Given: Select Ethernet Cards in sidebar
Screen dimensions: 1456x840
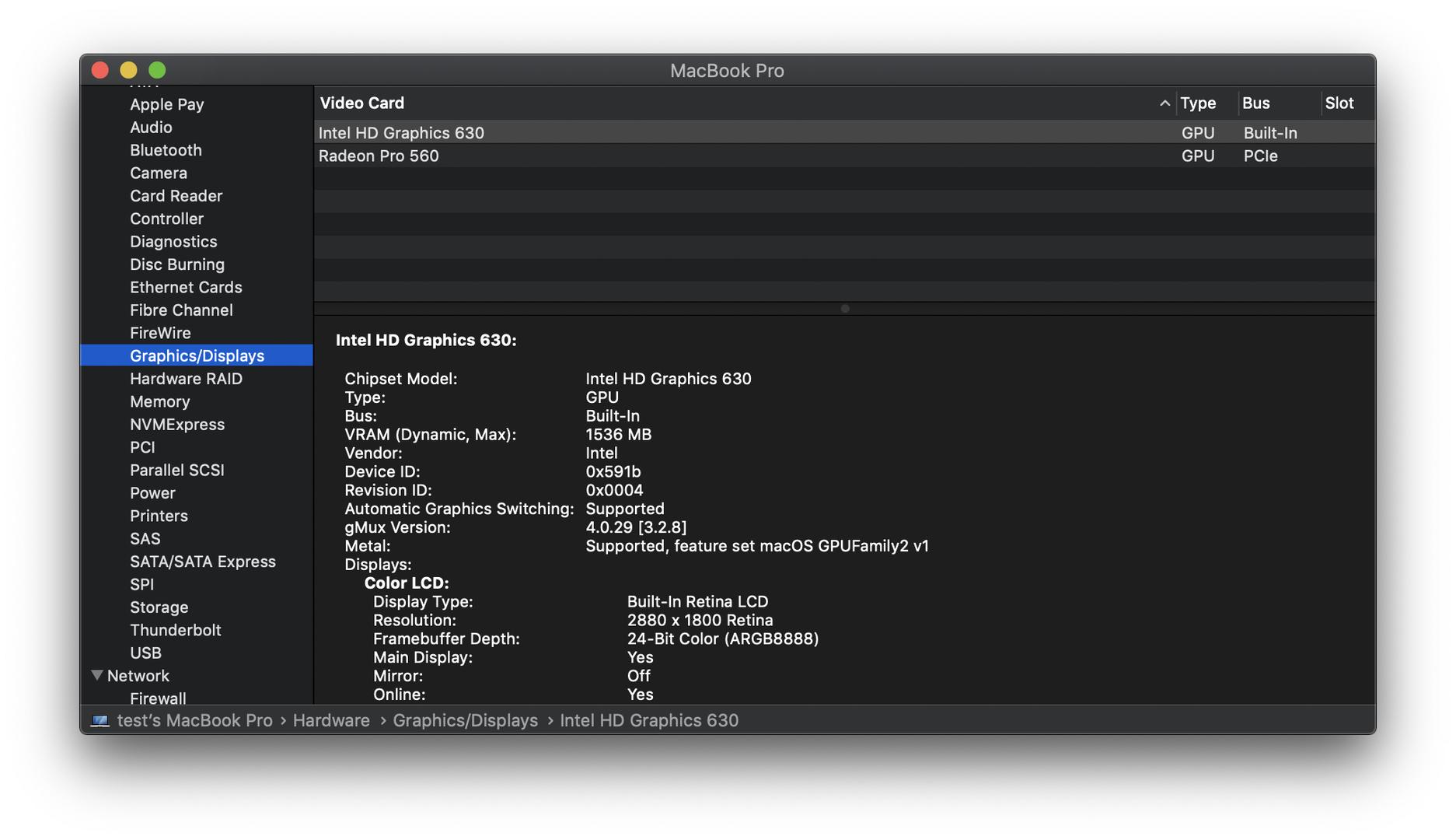Looking at the screenshot, I should 186,287.
